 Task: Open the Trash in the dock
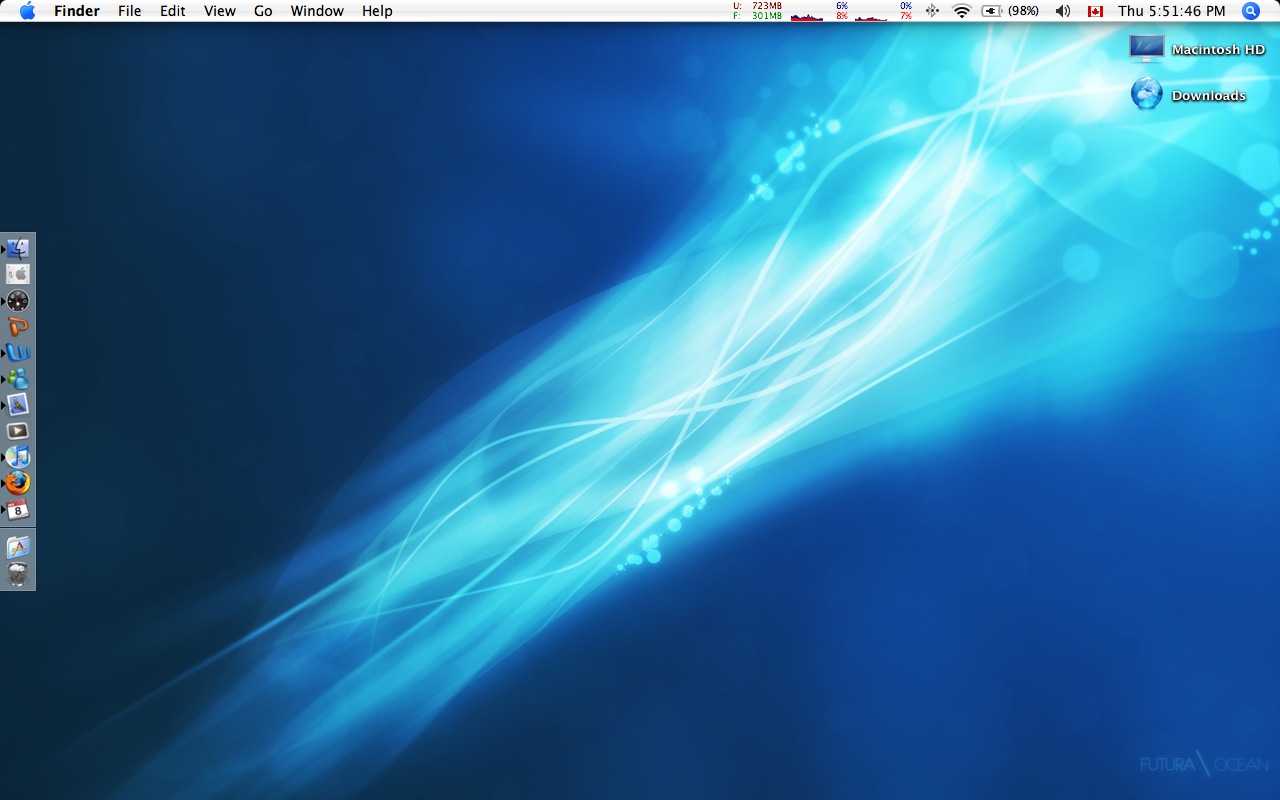pyautogui.click(x=18, y=574)
